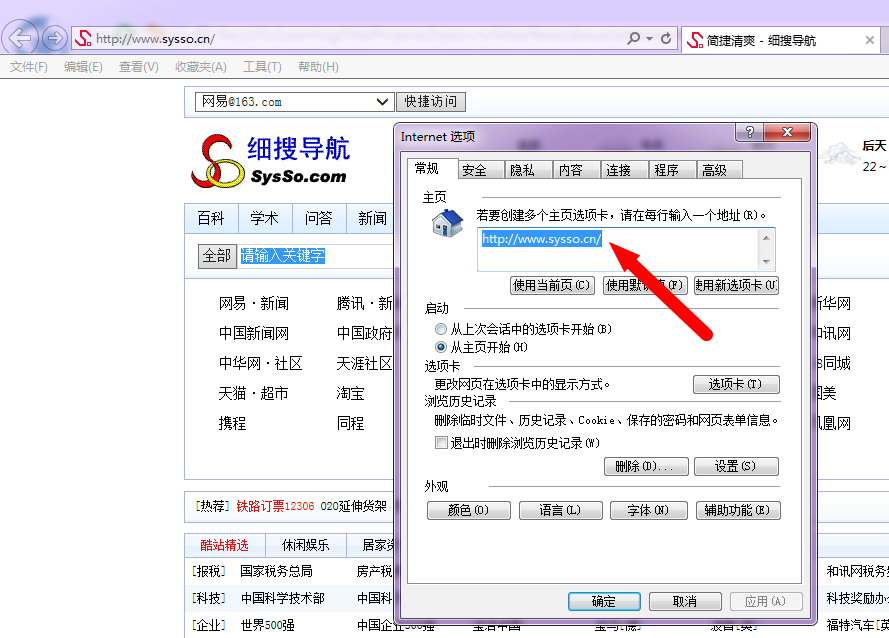The height and width of the screenshot is (638, 889).
Task: Click the help question mark button in Internet 选项
Action: pos(750,132)
